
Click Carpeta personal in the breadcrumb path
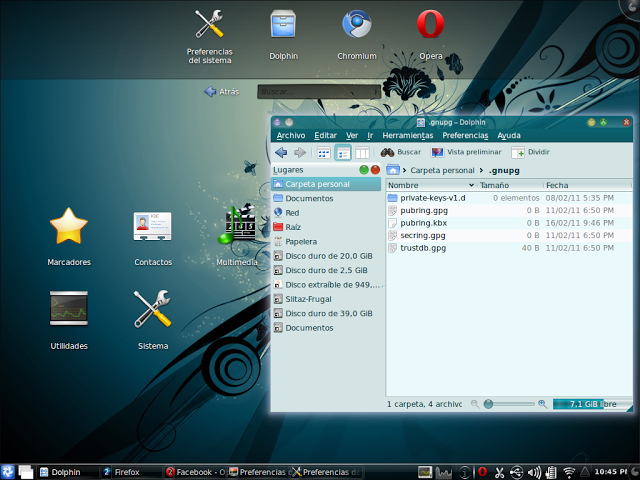[442, 170]
